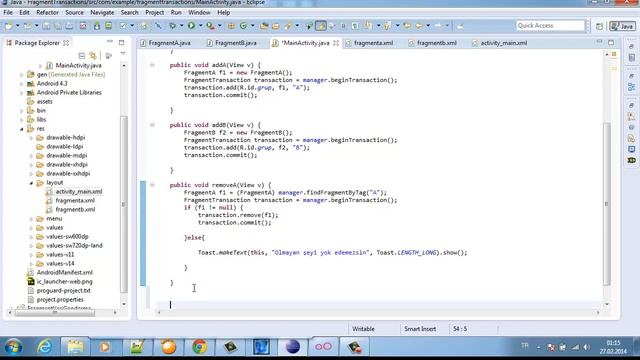Maximize the Package Explorer panel
640x360 pixels.
(x=121, y=42)
